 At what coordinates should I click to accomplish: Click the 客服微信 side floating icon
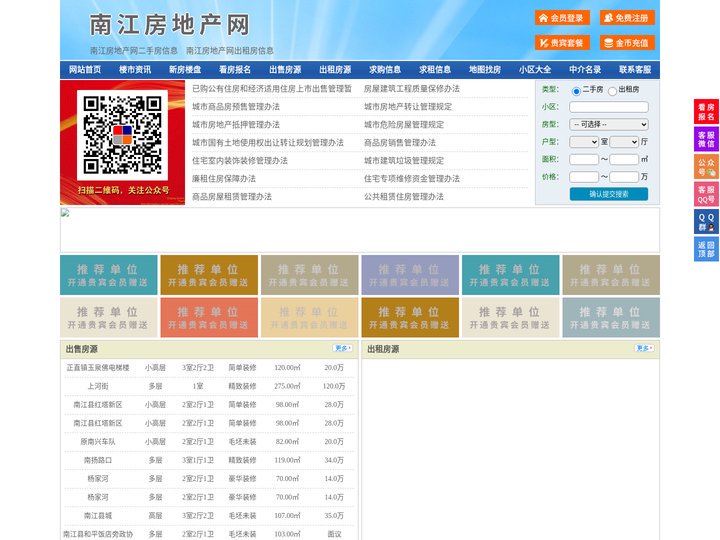click(x=706, y=139)
